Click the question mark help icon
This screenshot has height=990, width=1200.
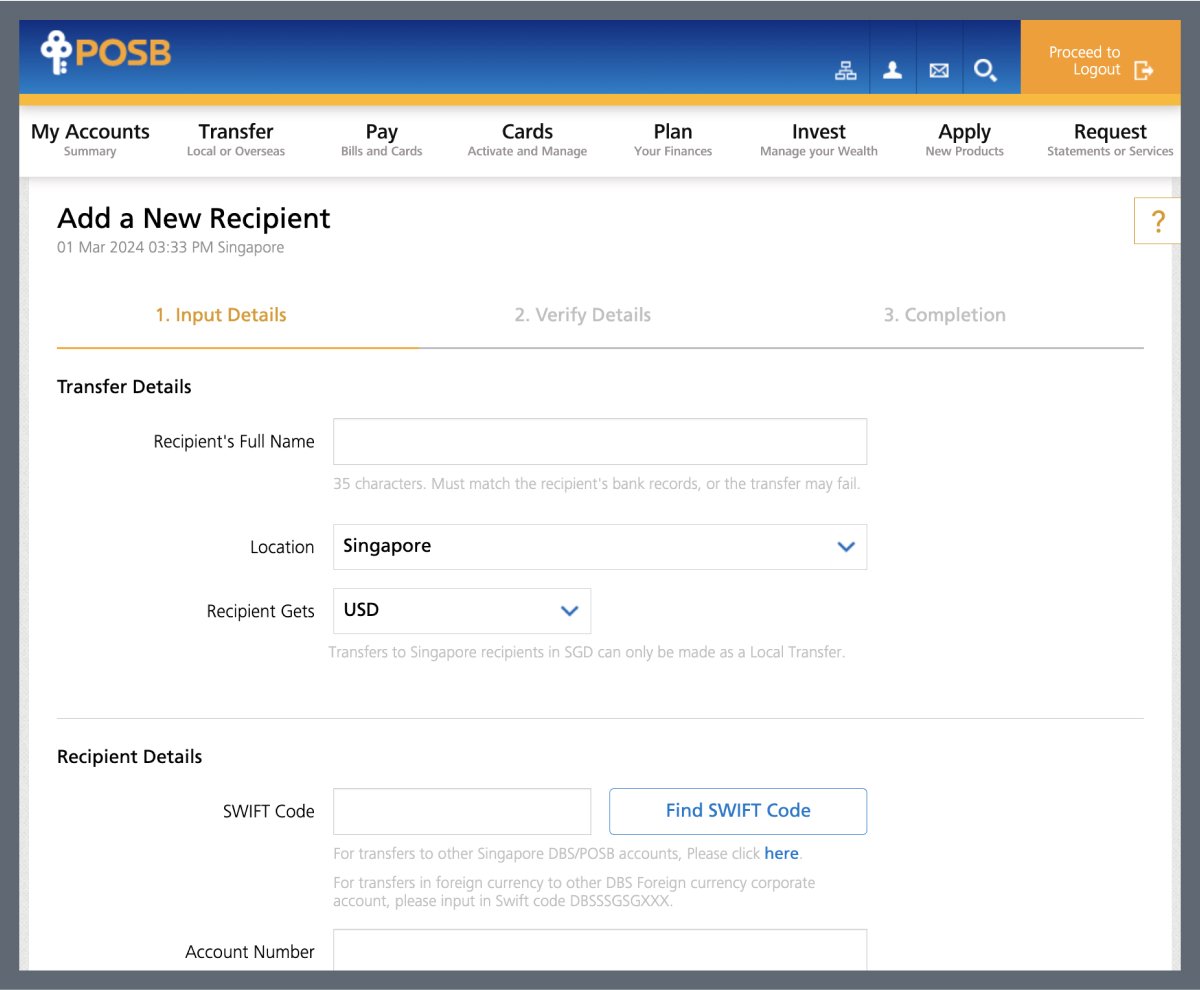coord(1157,221)
